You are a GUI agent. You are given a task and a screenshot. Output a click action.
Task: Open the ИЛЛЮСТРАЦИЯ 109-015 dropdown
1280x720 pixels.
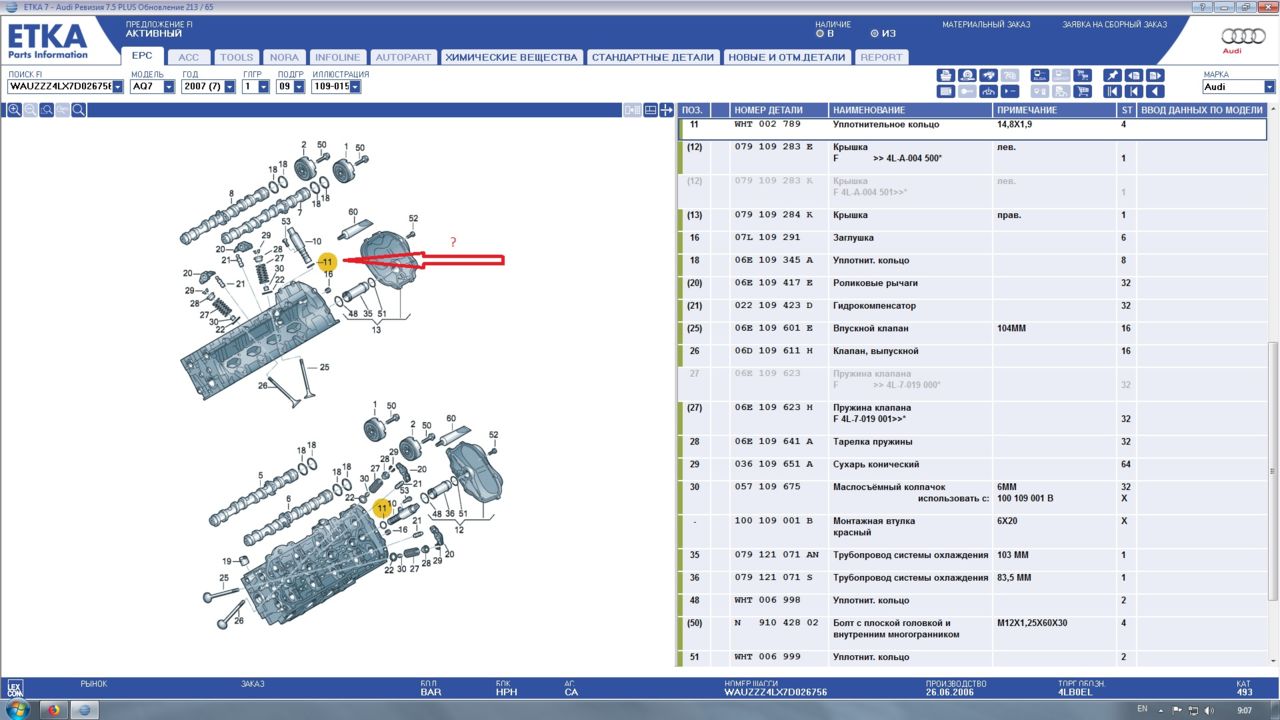[356, 87]
